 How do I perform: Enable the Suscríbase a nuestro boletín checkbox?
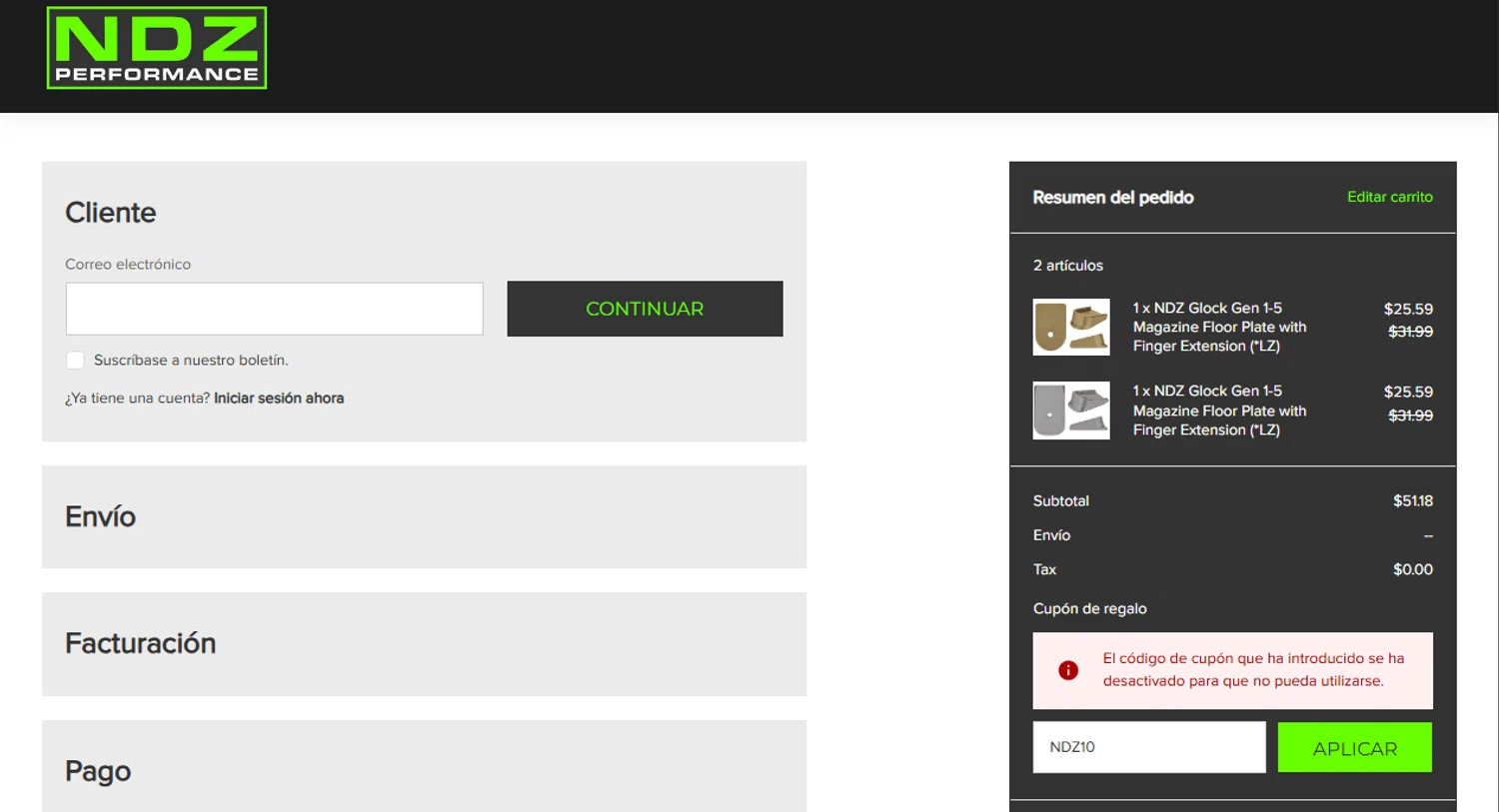pos(75,360)
